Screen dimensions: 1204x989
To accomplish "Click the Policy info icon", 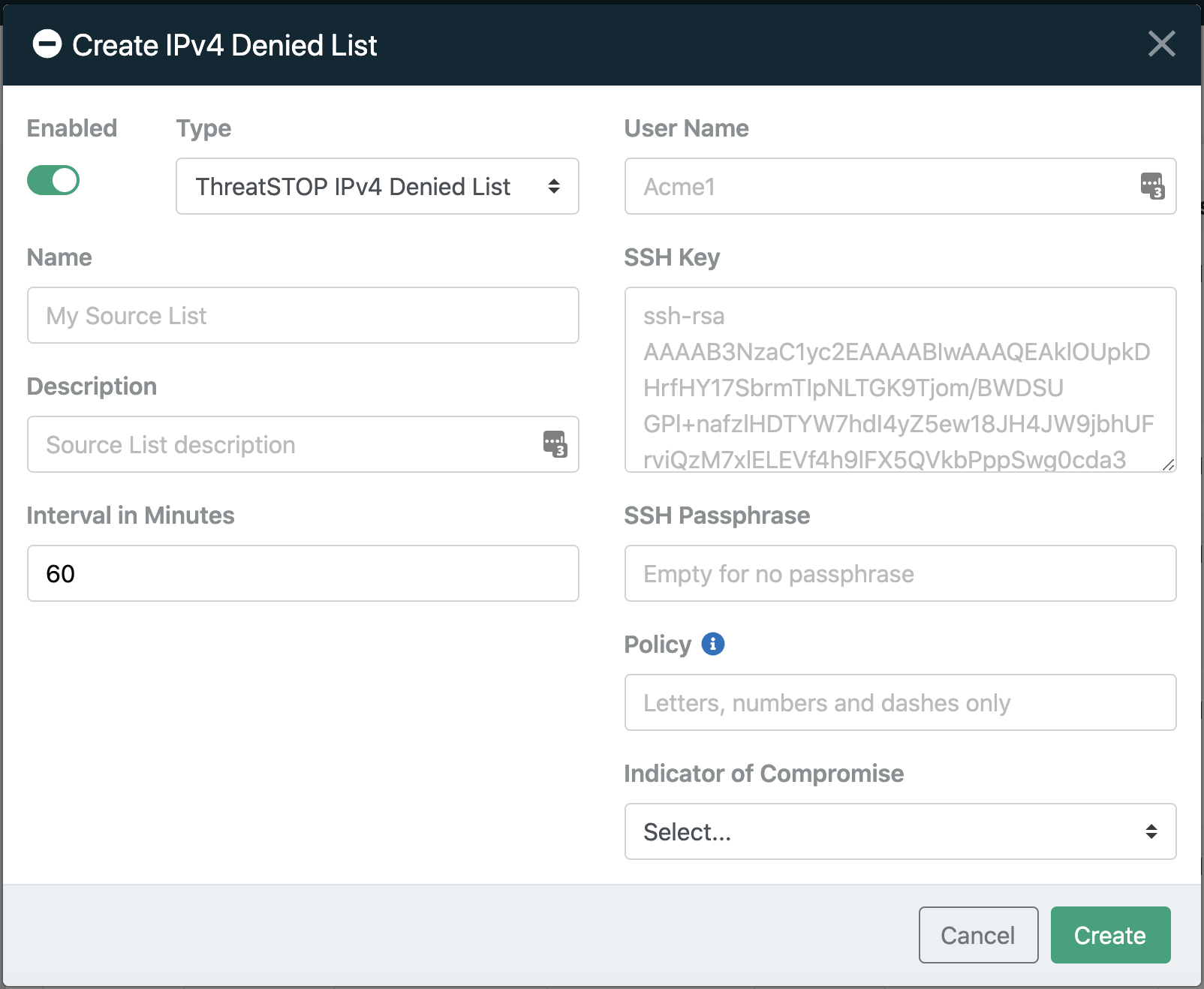I will point(713,644).
